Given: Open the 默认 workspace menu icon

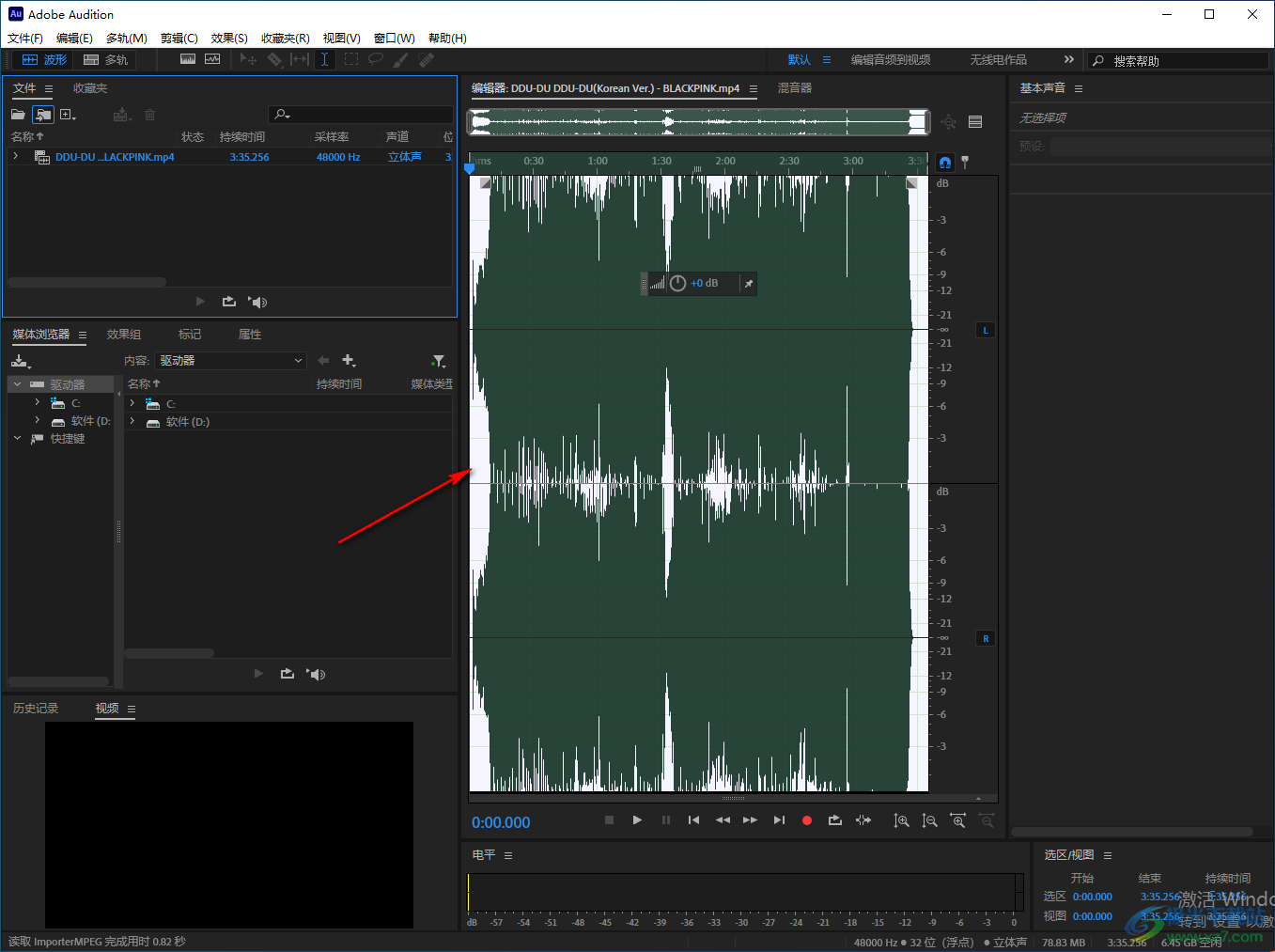Looking at the screenshot, I should click(827, 59).
